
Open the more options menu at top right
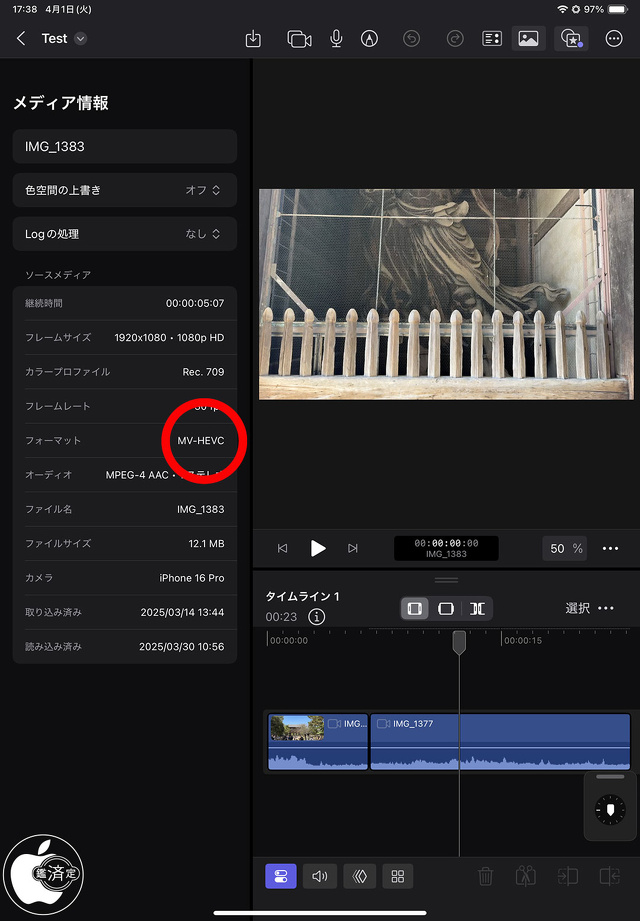[x=614, y=39]
